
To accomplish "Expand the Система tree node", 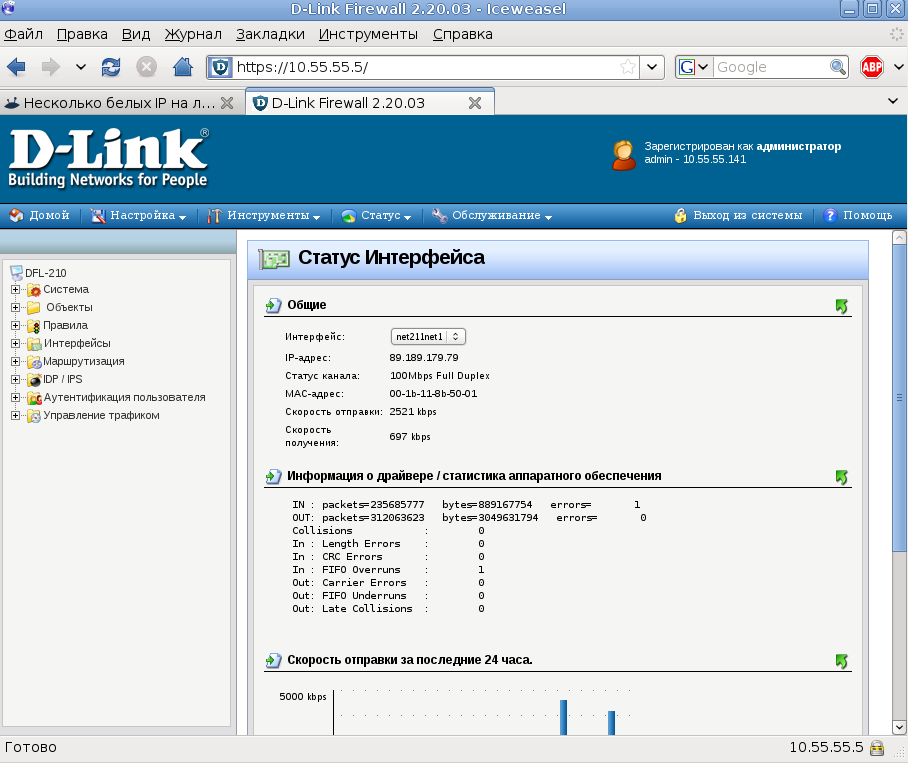I will 16,289.
